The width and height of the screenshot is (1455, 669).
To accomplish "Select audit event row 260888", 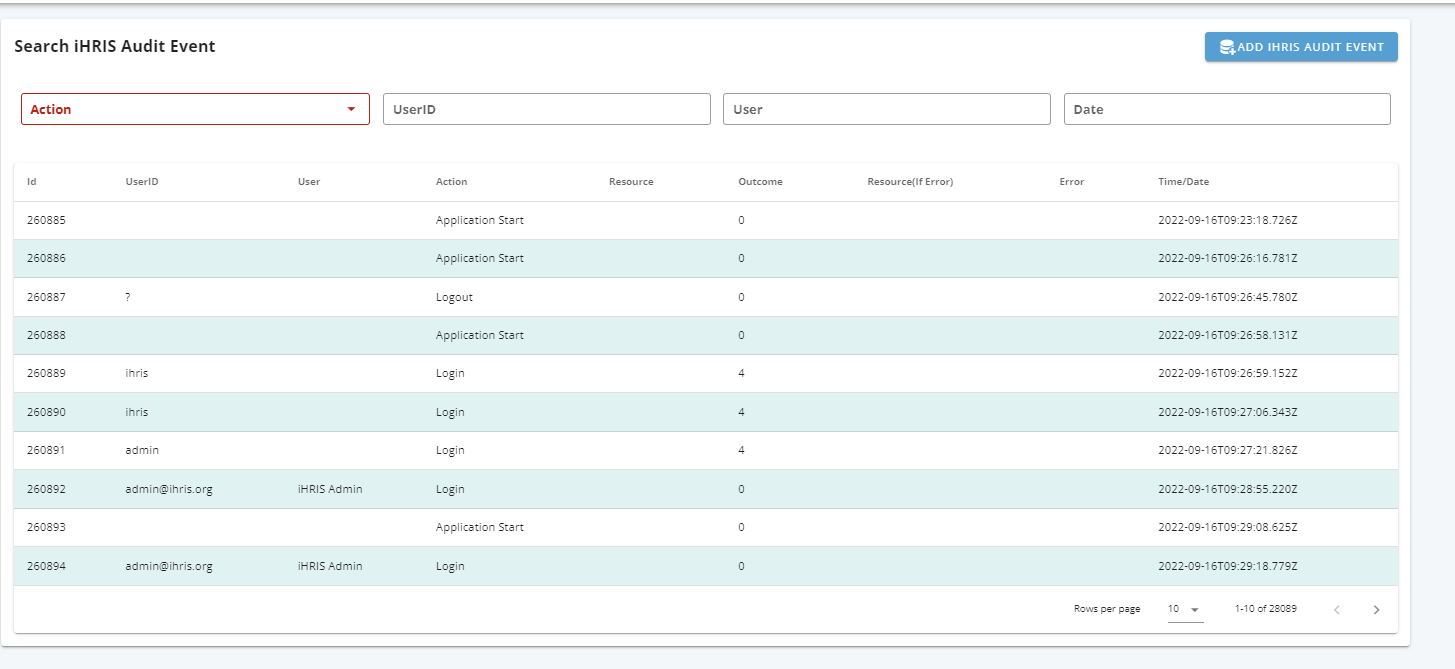I will tap(706, 335).
